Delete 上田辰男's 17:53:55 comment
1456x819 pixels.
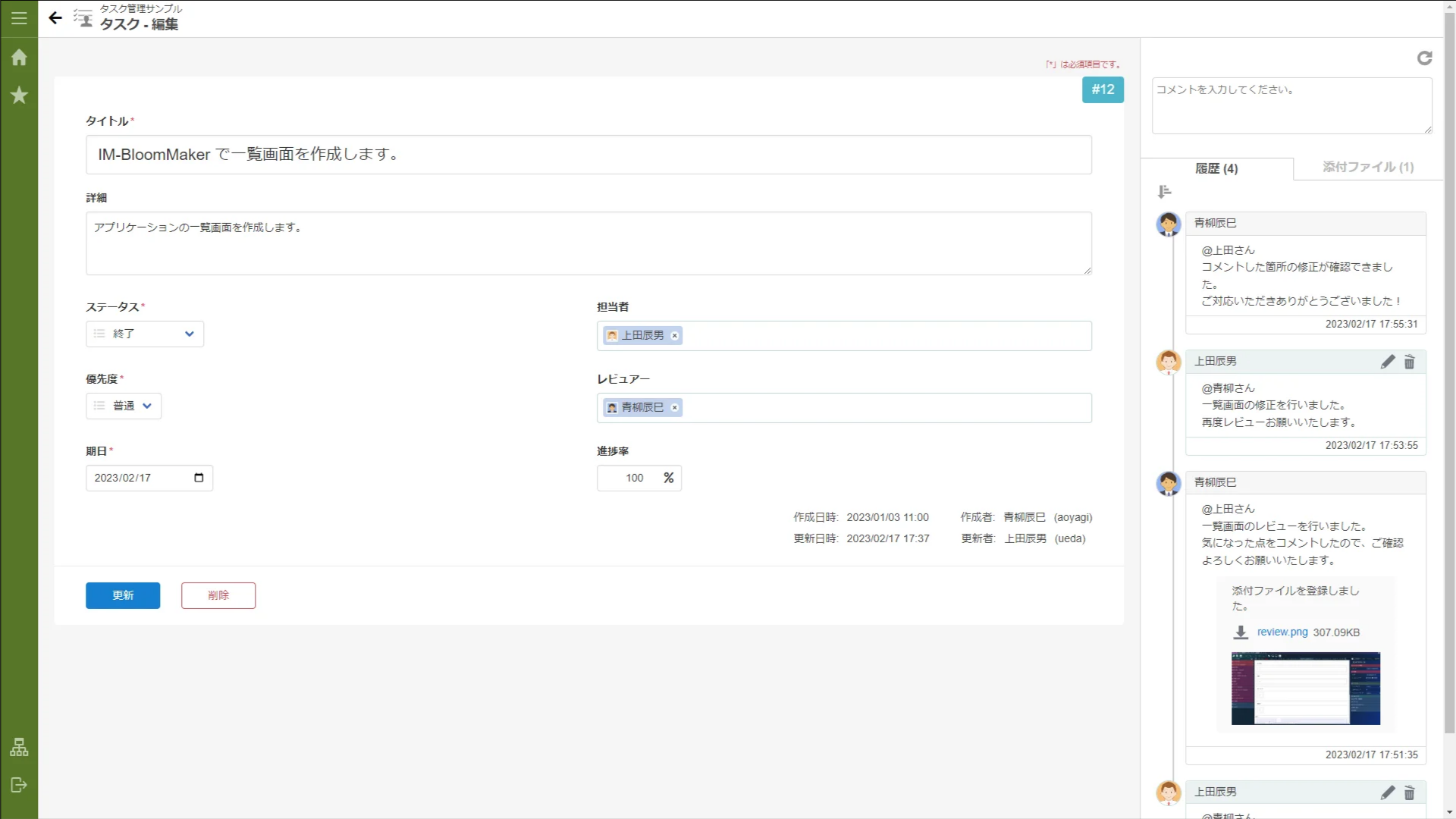tap(1409, 362)
